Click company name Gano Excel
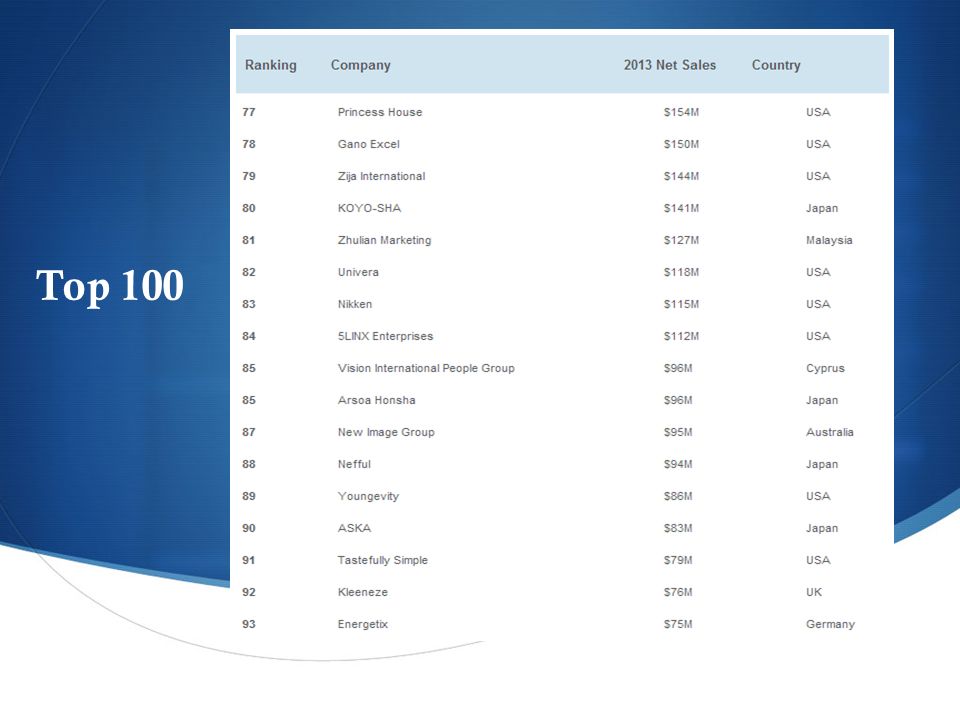 coord(369,144)
